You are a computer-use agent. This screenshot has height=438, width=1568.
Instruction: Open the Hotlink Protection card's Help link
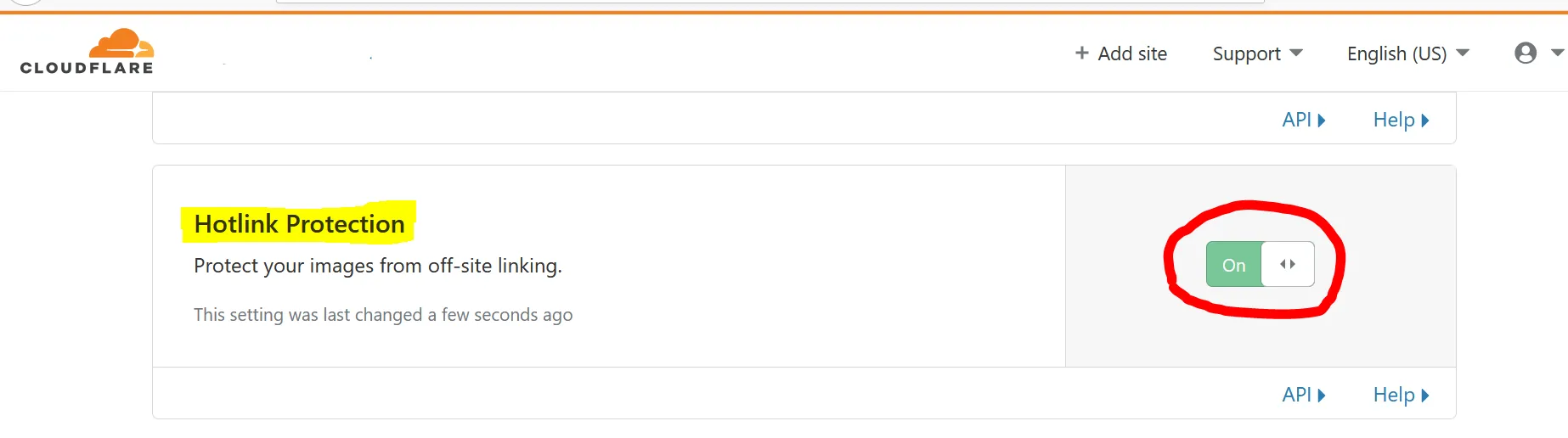coord(1393,395)
